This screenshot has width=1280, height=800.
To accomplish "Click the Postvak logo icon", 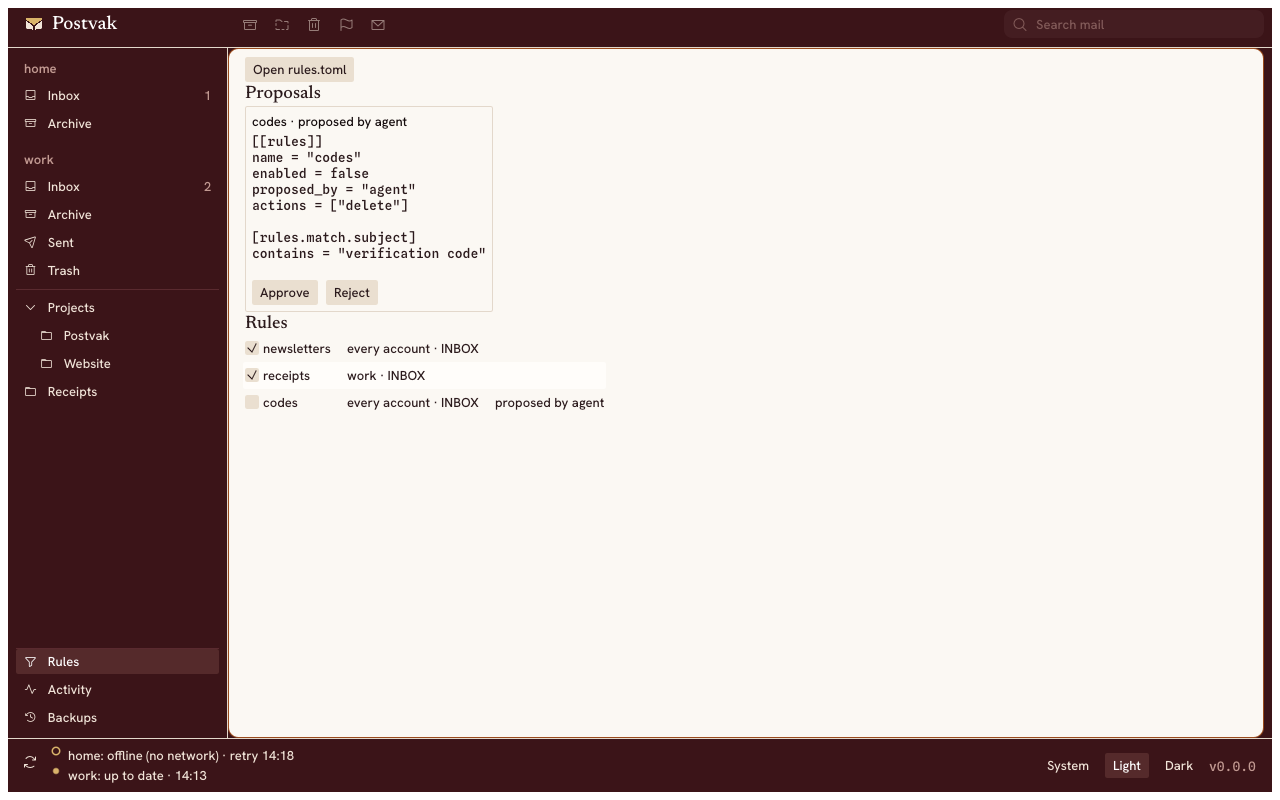I will point(35,24).
